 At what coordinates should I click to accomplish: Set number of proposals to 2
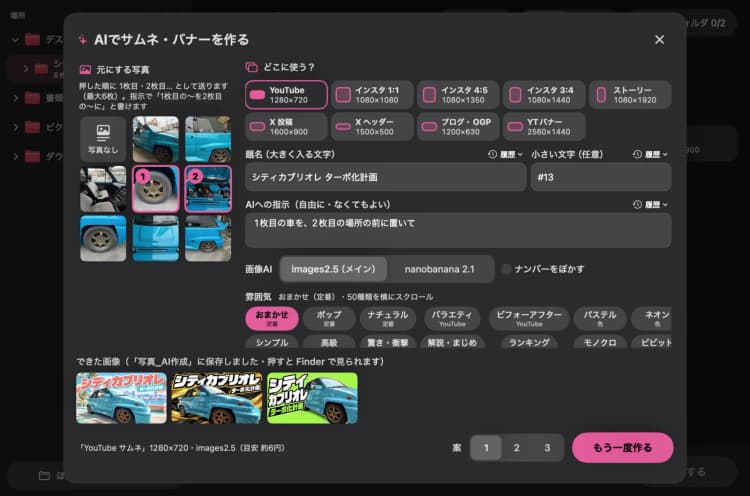click(517, 448)
